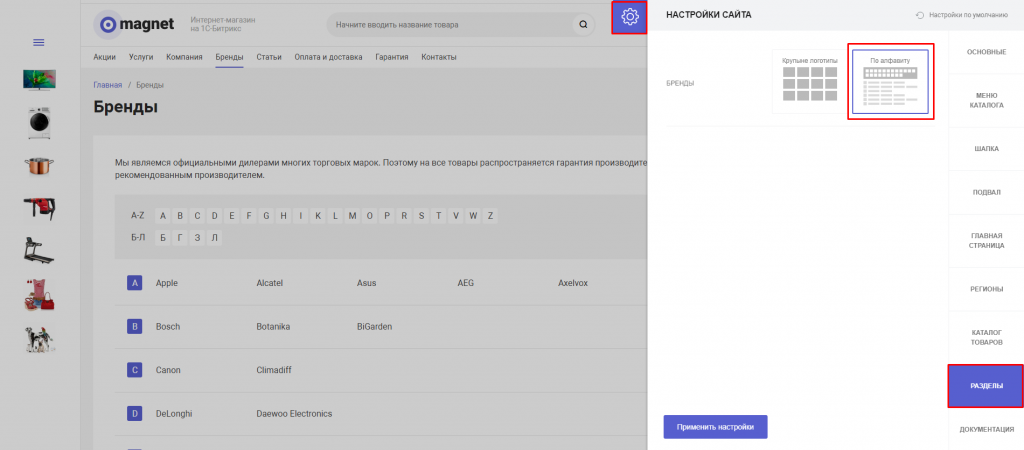Click the letter B badge beside Bosch
1024x450 pixels.
(135, 327)
